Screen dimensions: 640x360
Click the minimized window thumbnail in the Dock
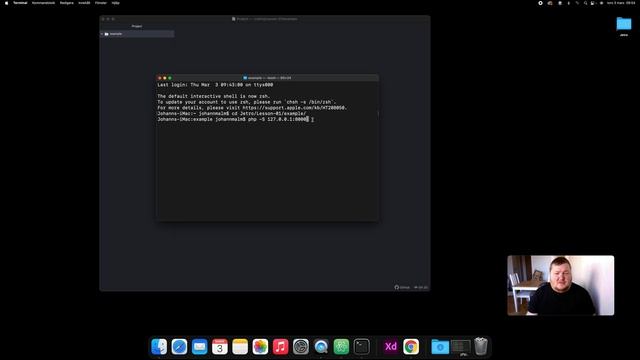[x=460, y=347]
